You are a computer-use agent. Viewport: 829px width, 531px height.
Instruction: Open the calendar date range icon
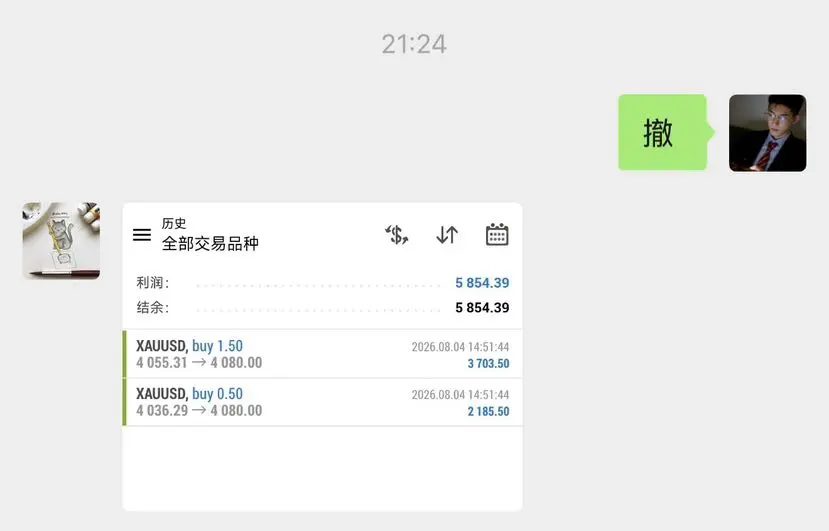[x=497, y=234]
